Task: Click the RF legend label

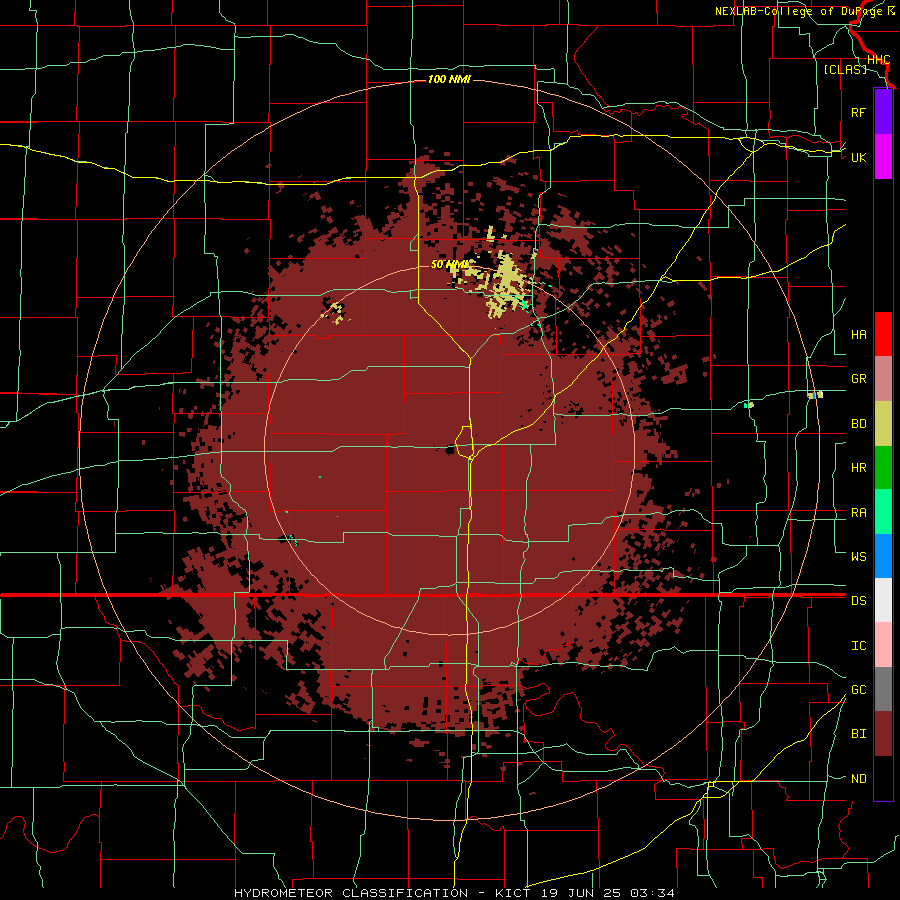Action: [858, 112]
